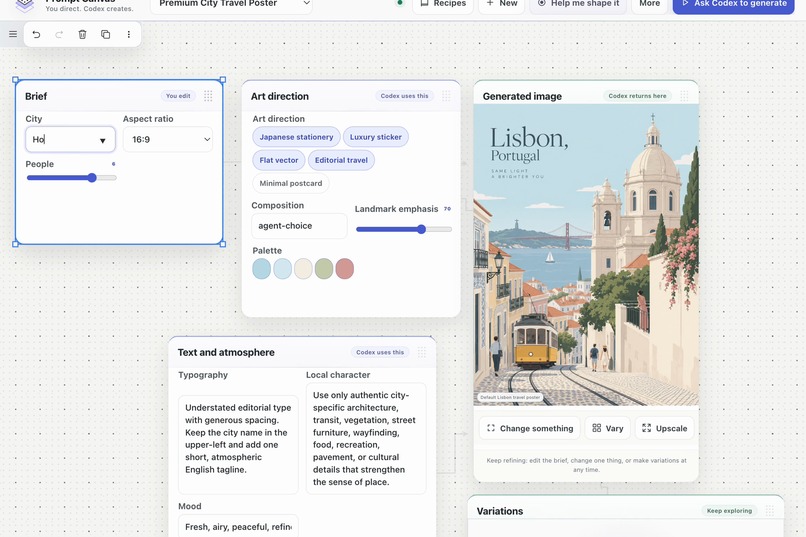The image size is (806, 537).
Task: Click the Upscale button
Action: [664, 428]
